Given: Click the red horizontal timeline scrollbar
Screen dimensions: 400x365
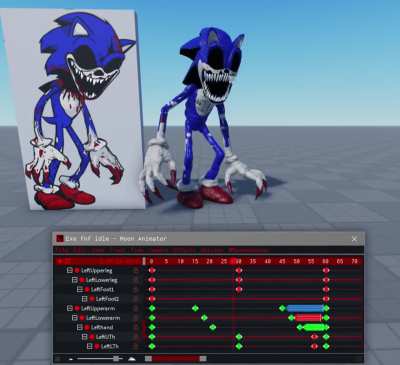Looking at the screenshot, I should pos(176,359).
